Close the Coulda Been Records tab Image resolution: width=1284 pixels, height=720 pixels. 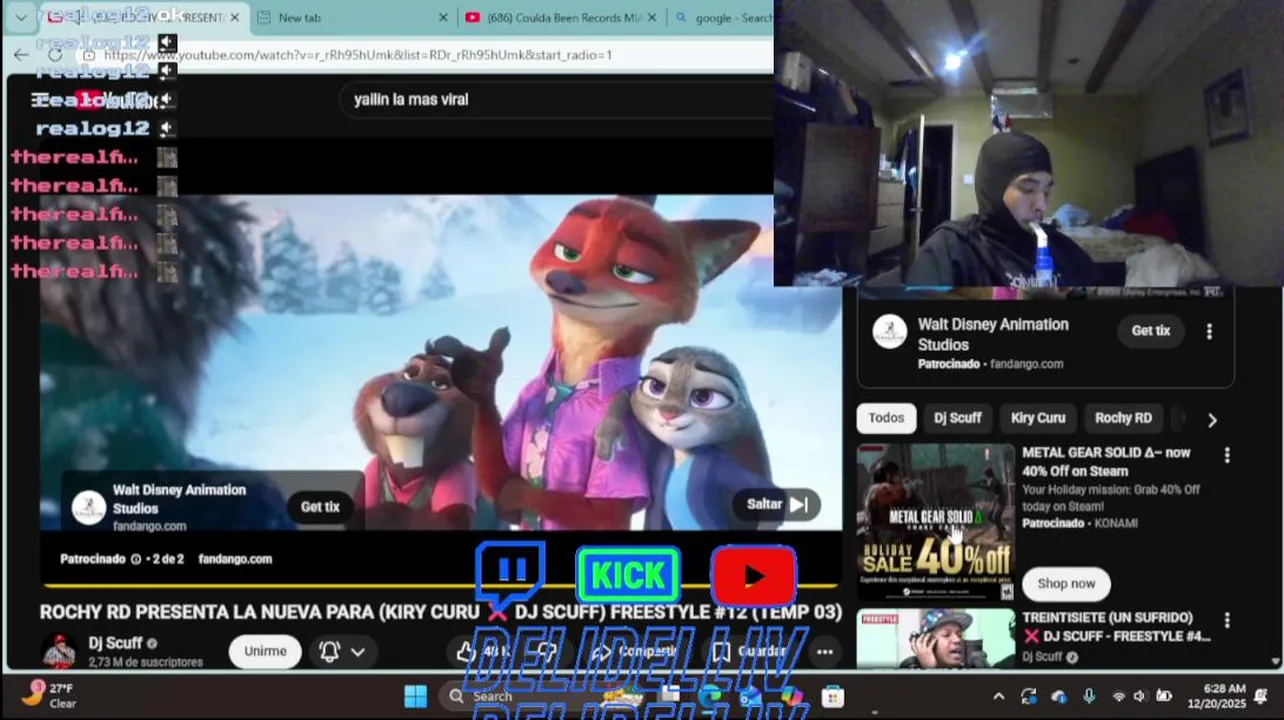(652, 18)
